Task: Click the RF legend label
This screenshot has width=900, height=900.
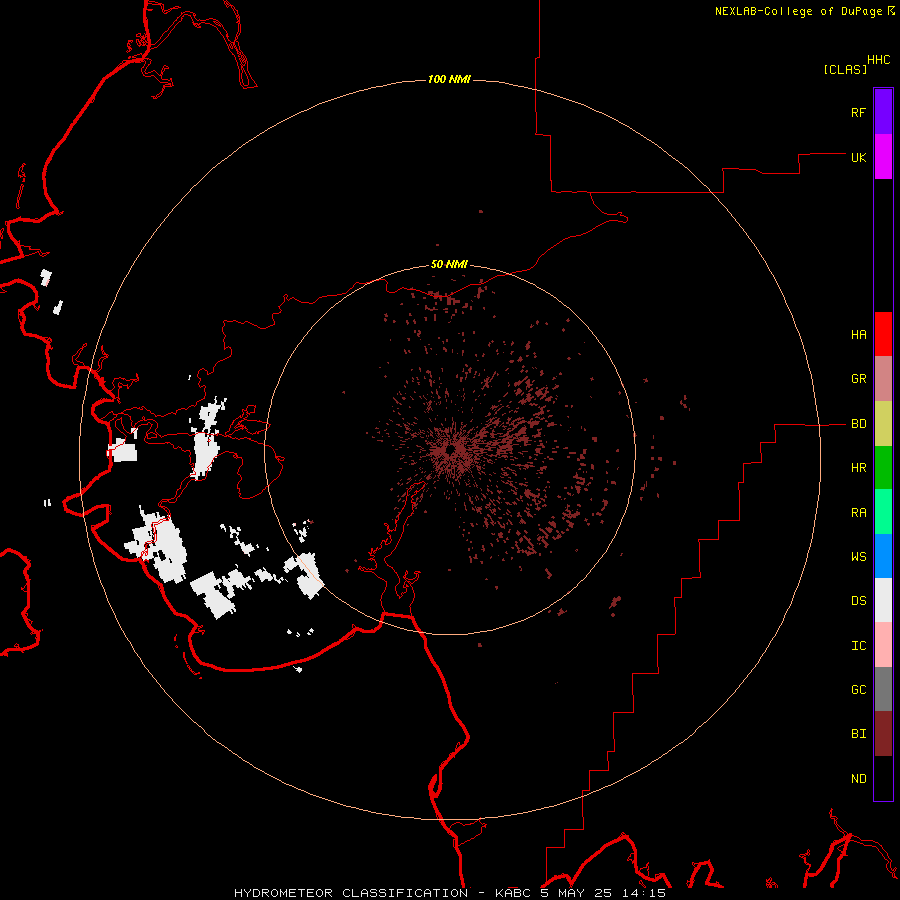Action: [859, 112]
